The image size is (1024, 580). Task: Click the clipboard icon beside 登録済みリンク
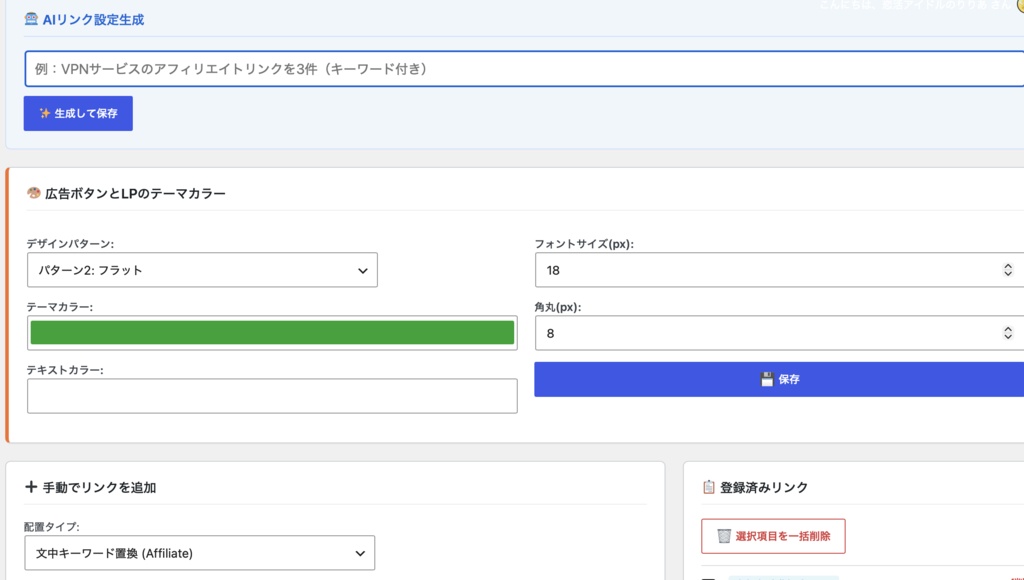(709, 487)
